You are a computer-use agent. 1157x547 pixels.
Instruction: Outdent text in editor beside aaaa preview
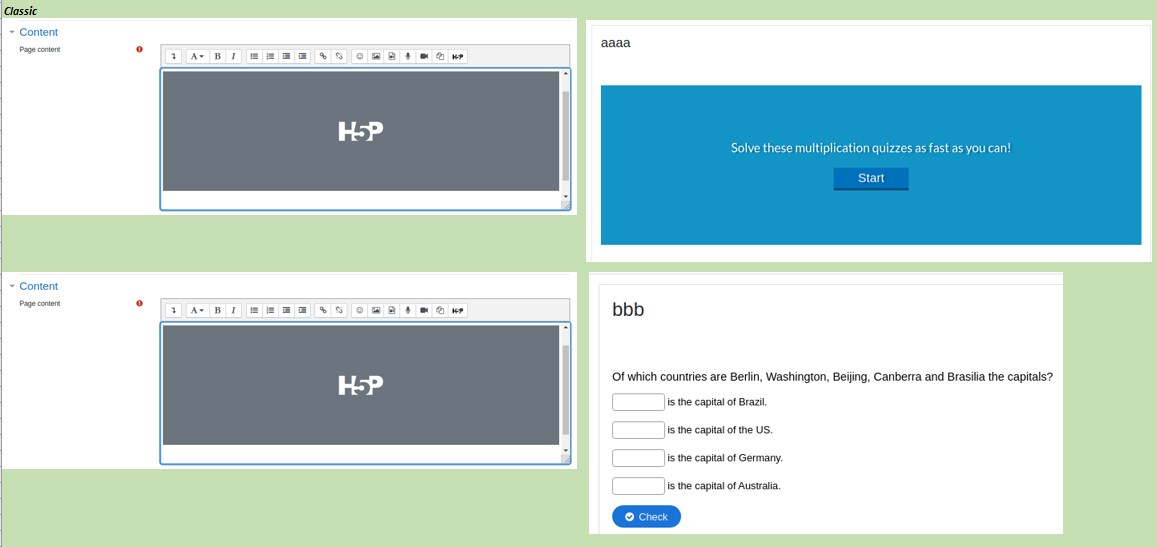(x=286, y=56)
